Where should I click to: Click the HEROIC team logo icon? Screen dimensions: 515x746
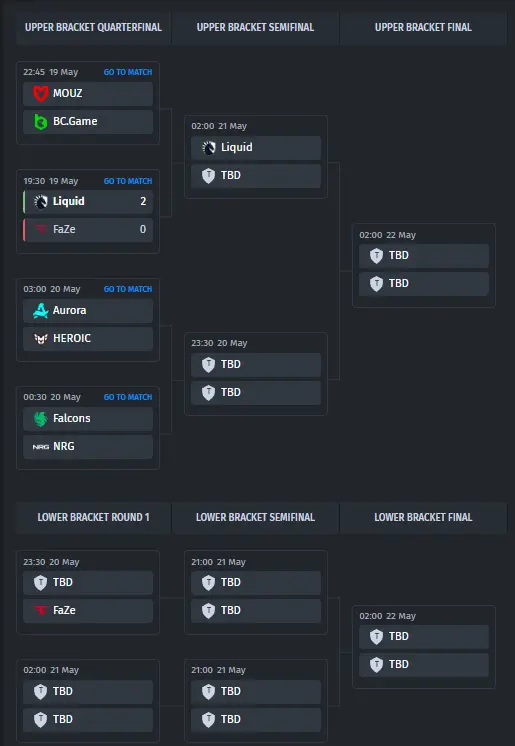(41, 339)
